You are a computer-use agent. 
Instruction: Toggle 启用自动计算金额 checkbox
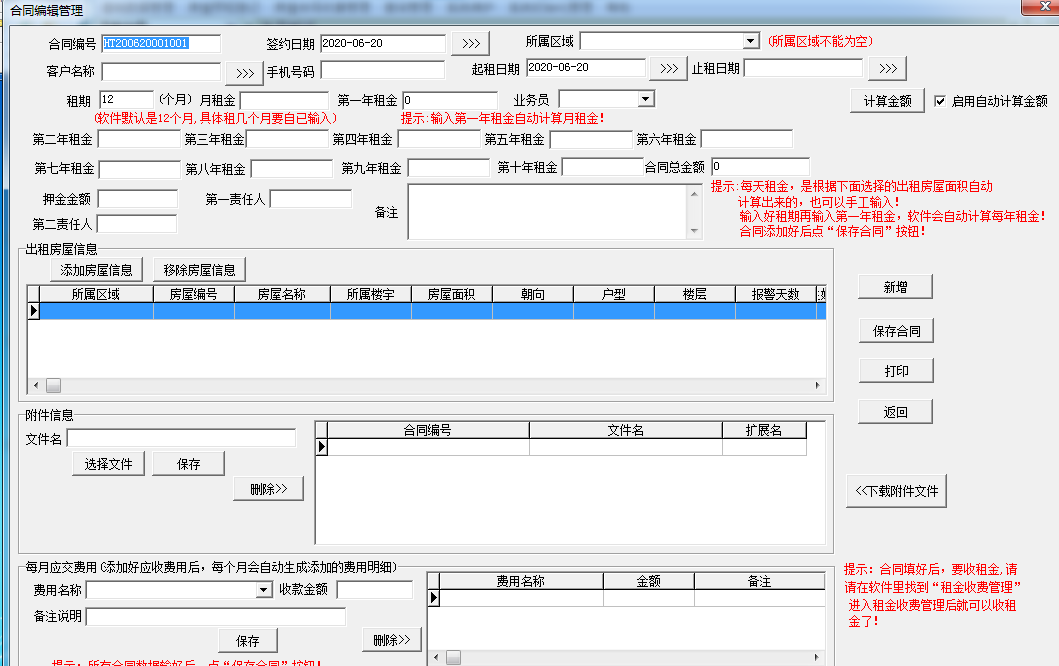939,101
